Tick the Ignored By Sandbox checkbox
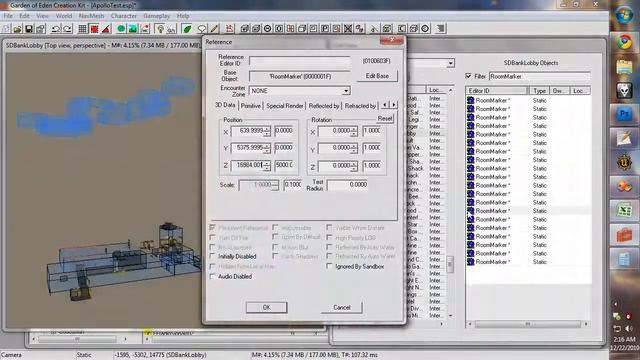640x360 pixels. point(329,266)
